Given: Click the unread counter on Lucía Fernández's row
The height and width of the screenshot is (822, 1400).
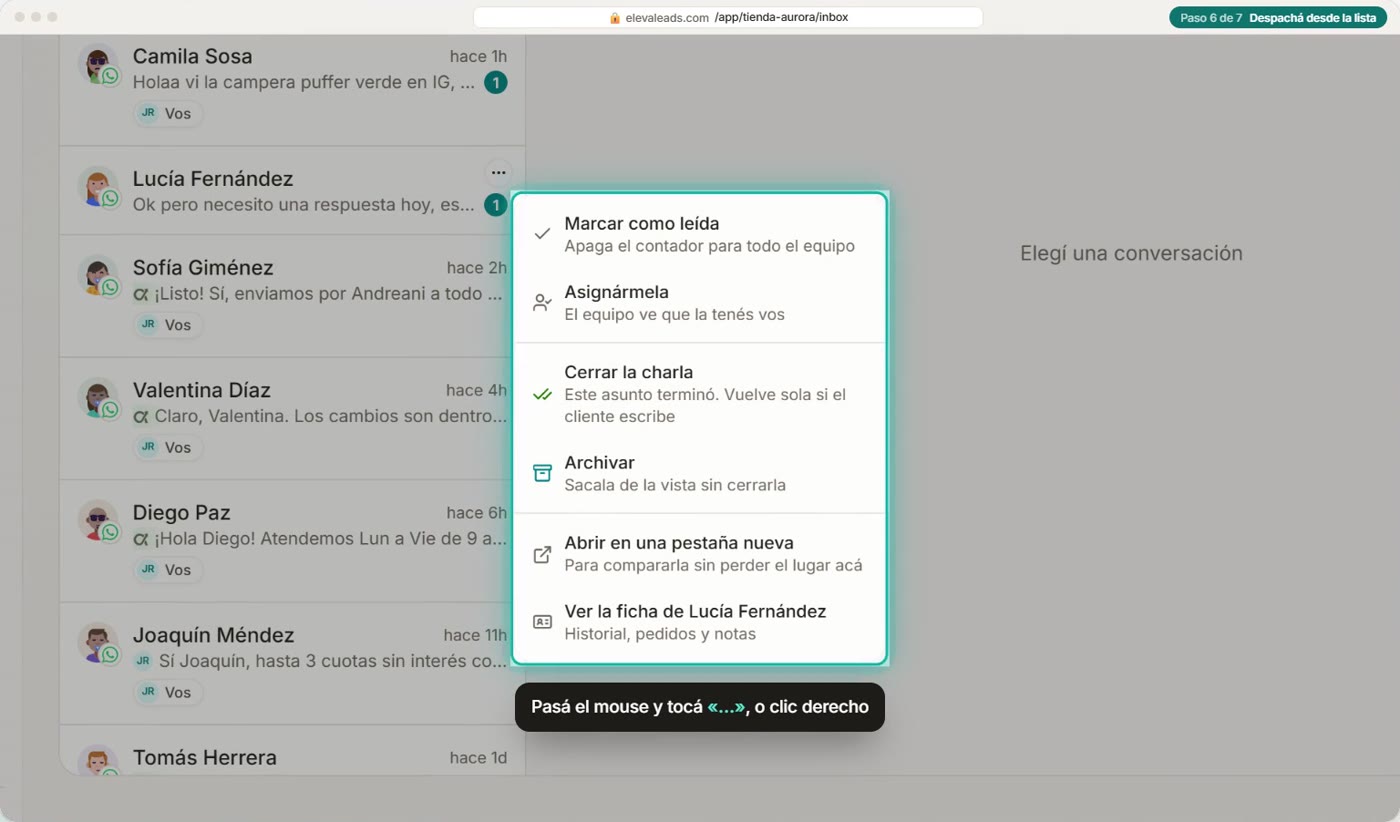Looking at the screenshot, I should click(x=495, y=205).
